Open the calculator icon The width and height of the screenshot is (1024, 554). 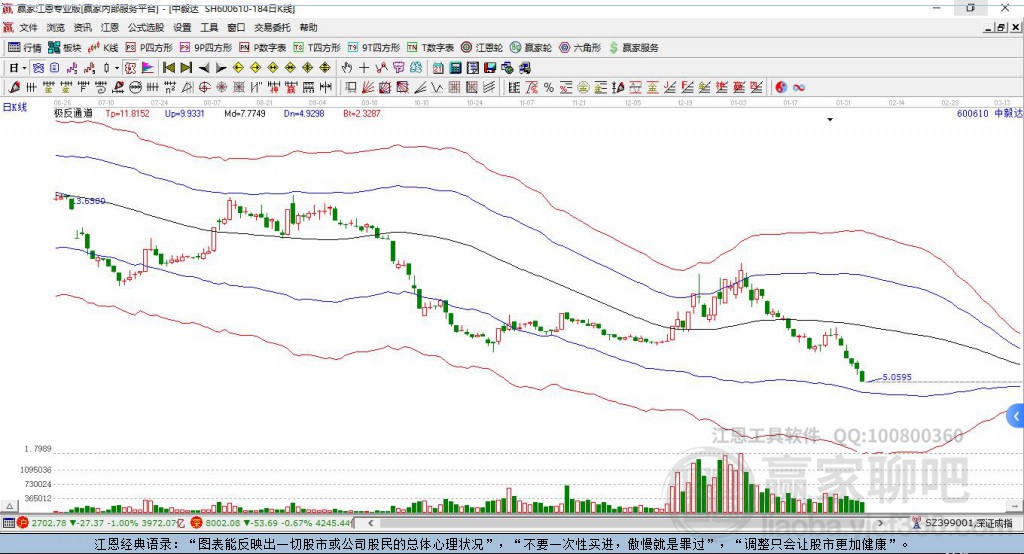456,68
